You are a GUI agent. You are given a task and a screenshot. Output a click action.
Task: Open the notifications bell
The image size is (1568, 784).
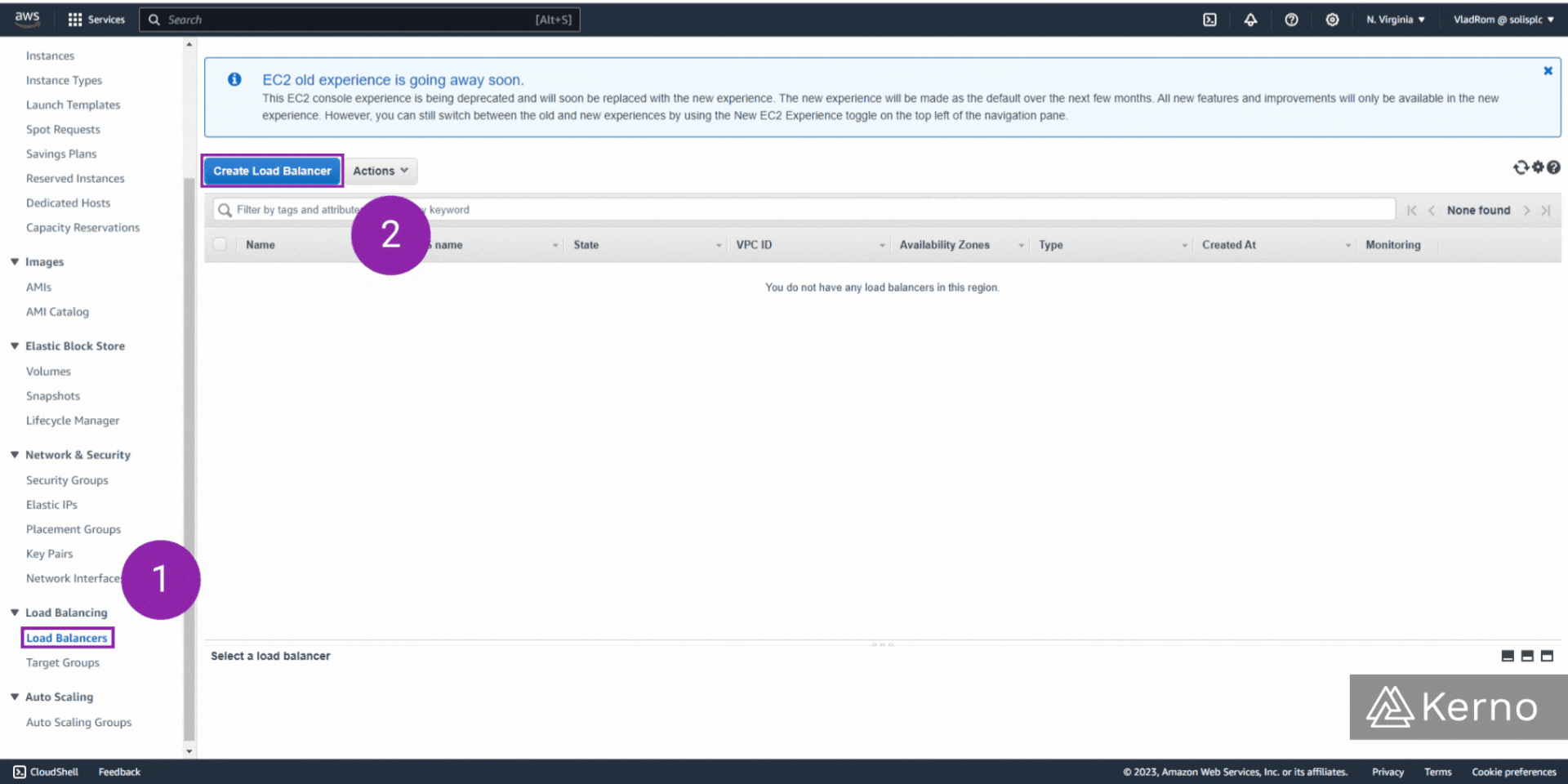pos(1250,20)
